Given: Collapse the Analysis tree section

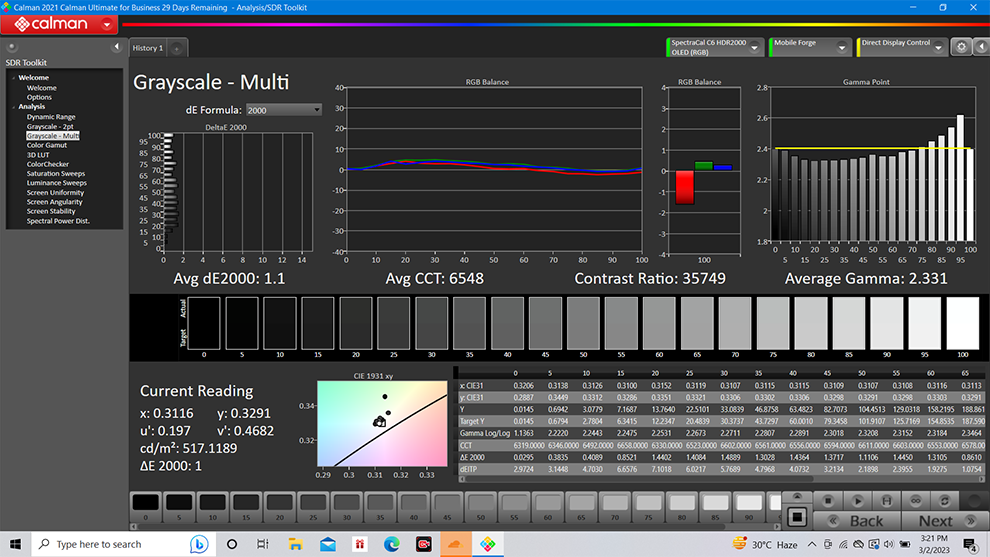Looking at the screenshot, I should pyautogui.click(x=13, y=107).
